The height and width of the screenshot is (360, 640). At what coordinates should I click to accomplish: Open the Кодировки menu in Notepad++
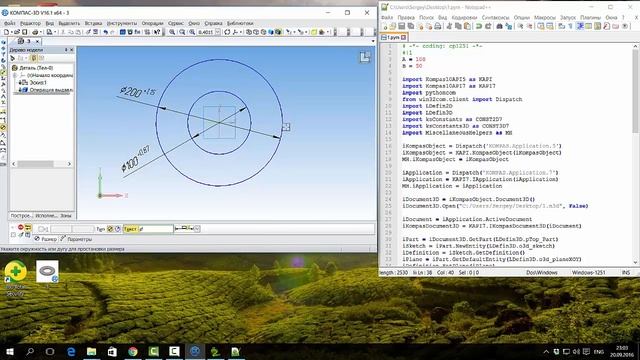[464, 18]
